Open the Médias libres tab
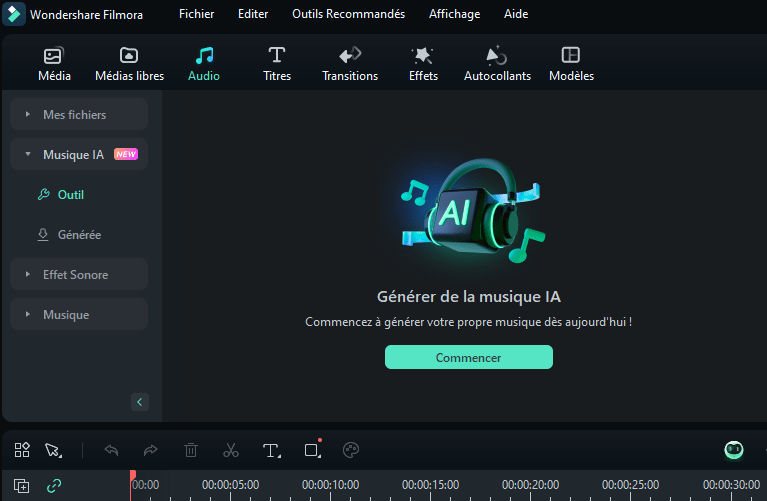This screenshot has height=501, width=767. click(129, 64)
